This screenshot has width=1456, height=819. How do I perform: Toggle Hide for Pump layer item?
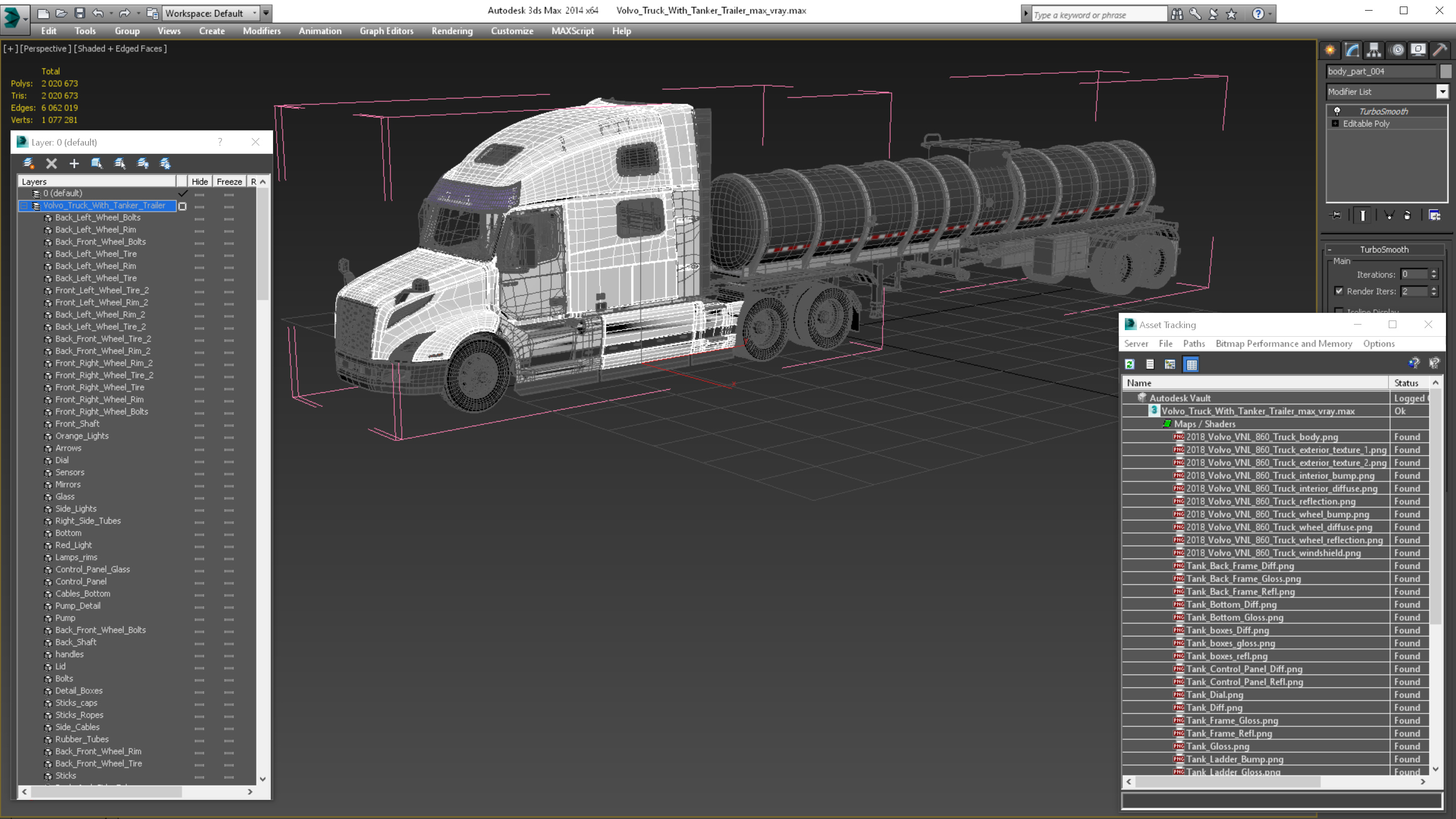(x=200, y=619)
